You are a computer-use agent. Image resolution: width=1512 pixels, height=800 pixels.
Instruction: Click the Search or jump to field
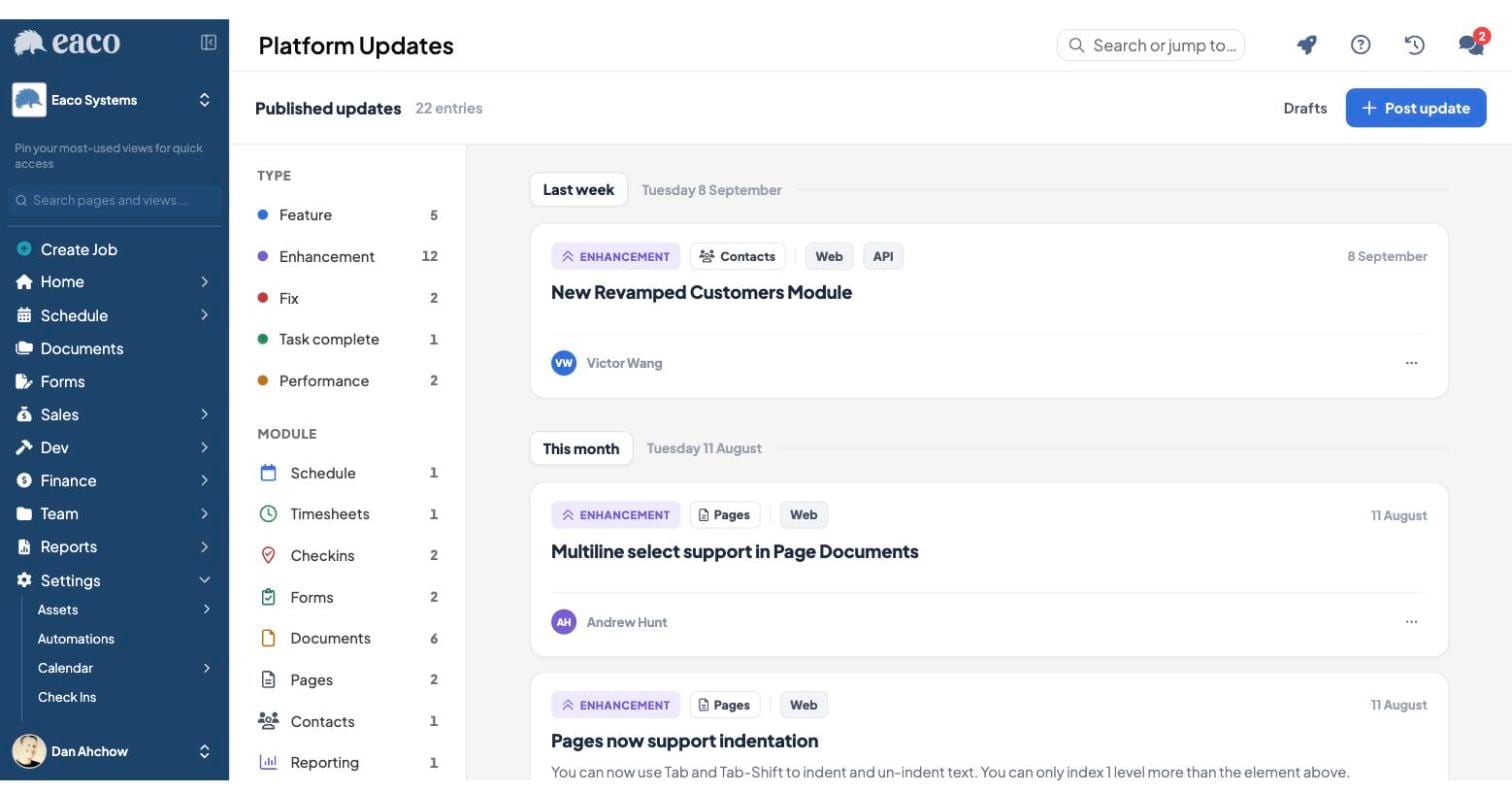(1151, 45)
